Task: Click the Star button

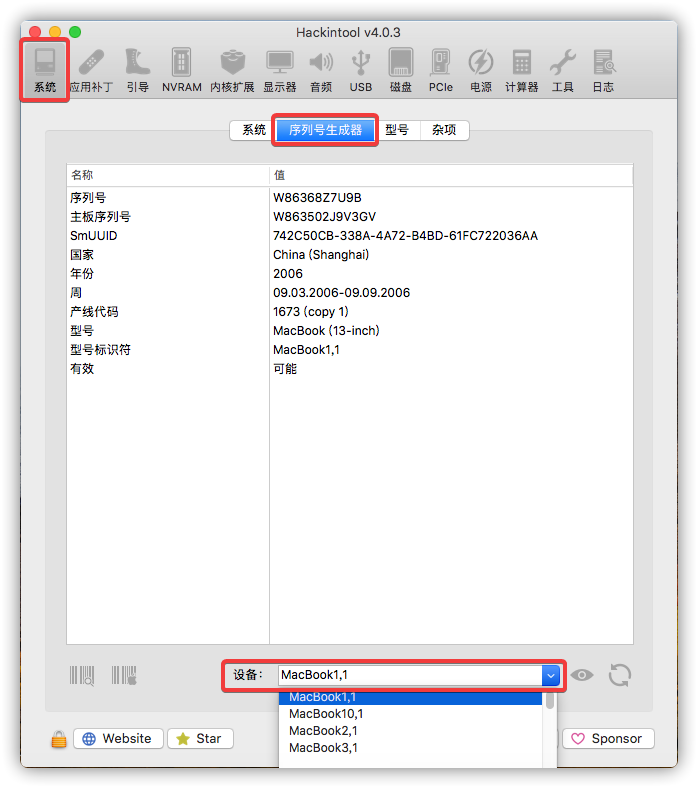Action: click(x=200, y=739)
